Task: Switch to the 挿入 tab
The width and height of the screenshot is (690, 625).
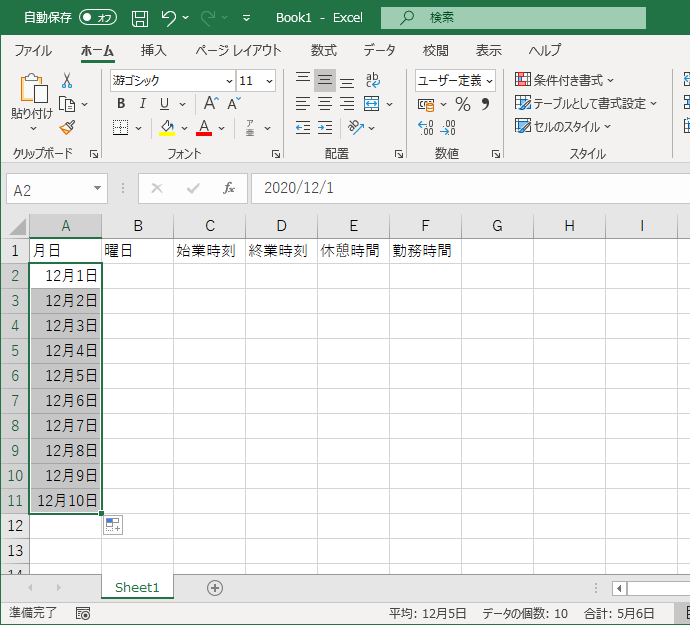Action: tap(154, 50)
